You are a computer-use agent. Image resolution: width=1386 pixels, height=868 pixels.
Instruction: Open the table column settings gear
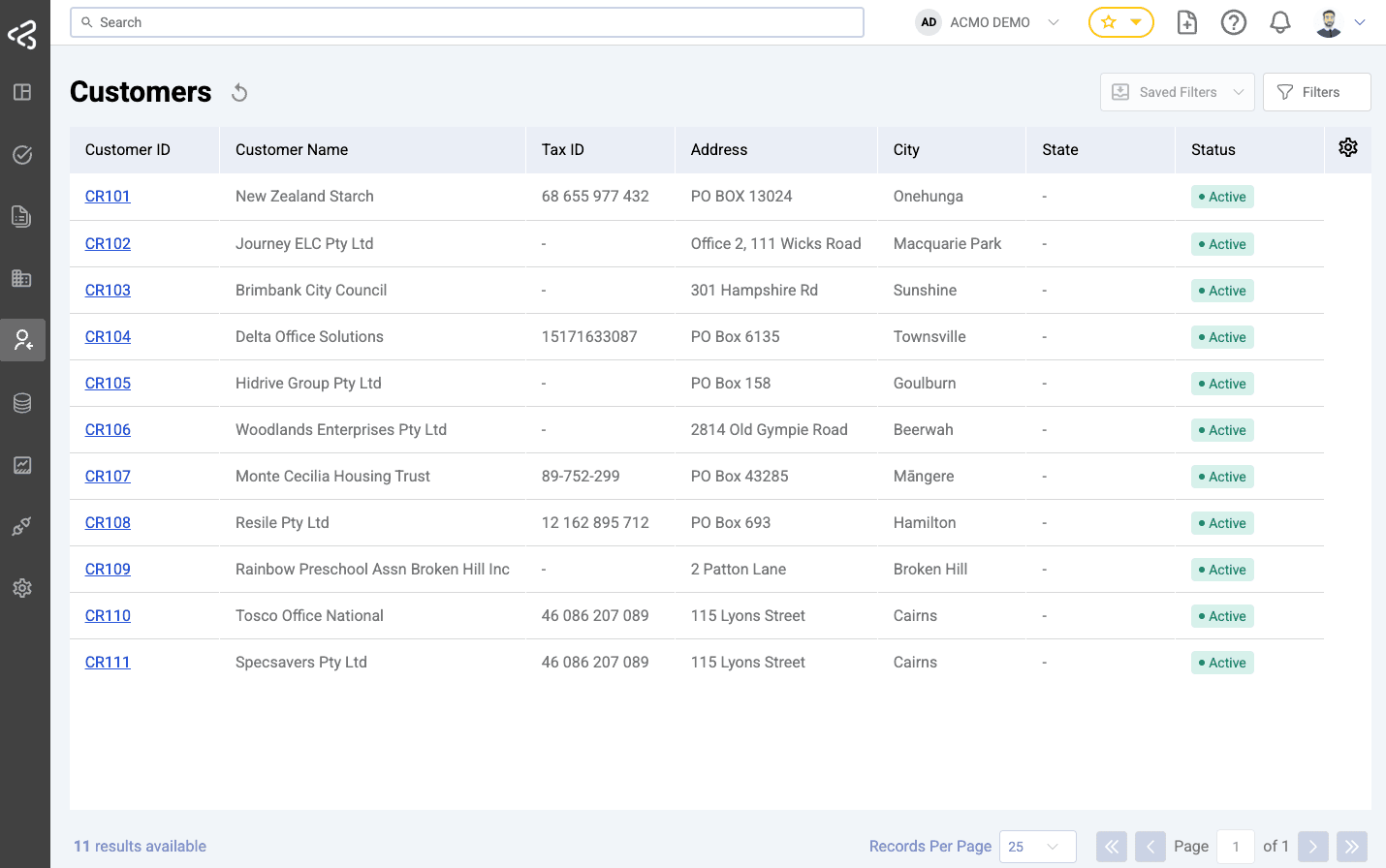click(1348, 147)
